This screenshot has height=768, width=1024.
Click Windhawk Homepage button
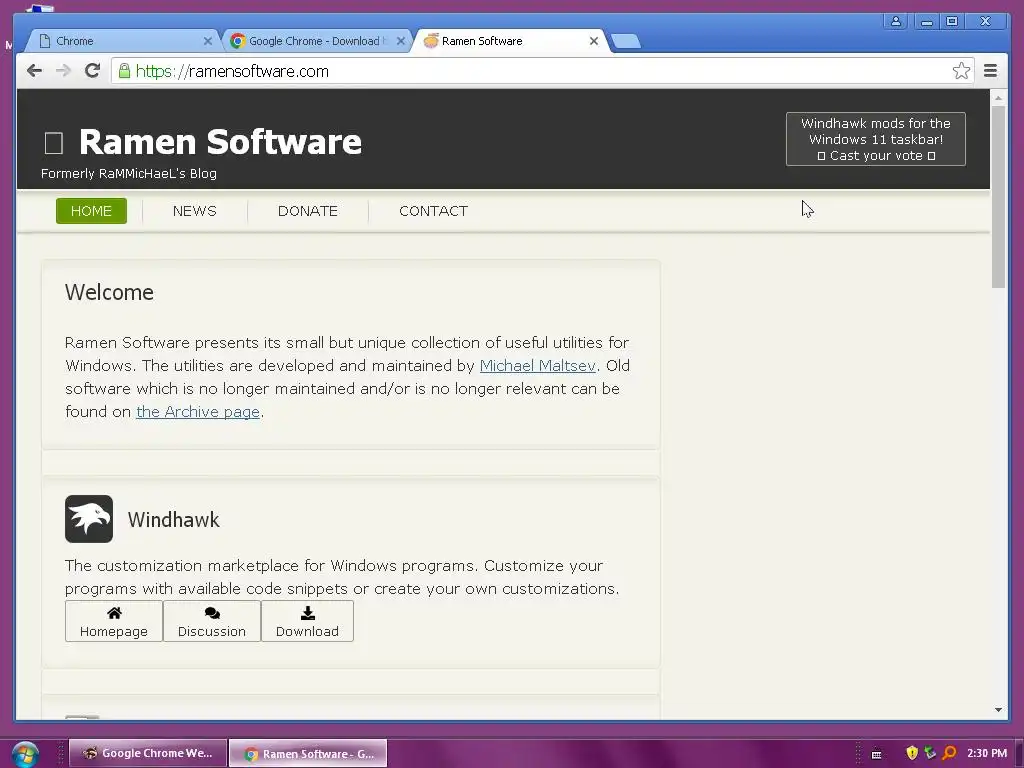tap(114, 621)
